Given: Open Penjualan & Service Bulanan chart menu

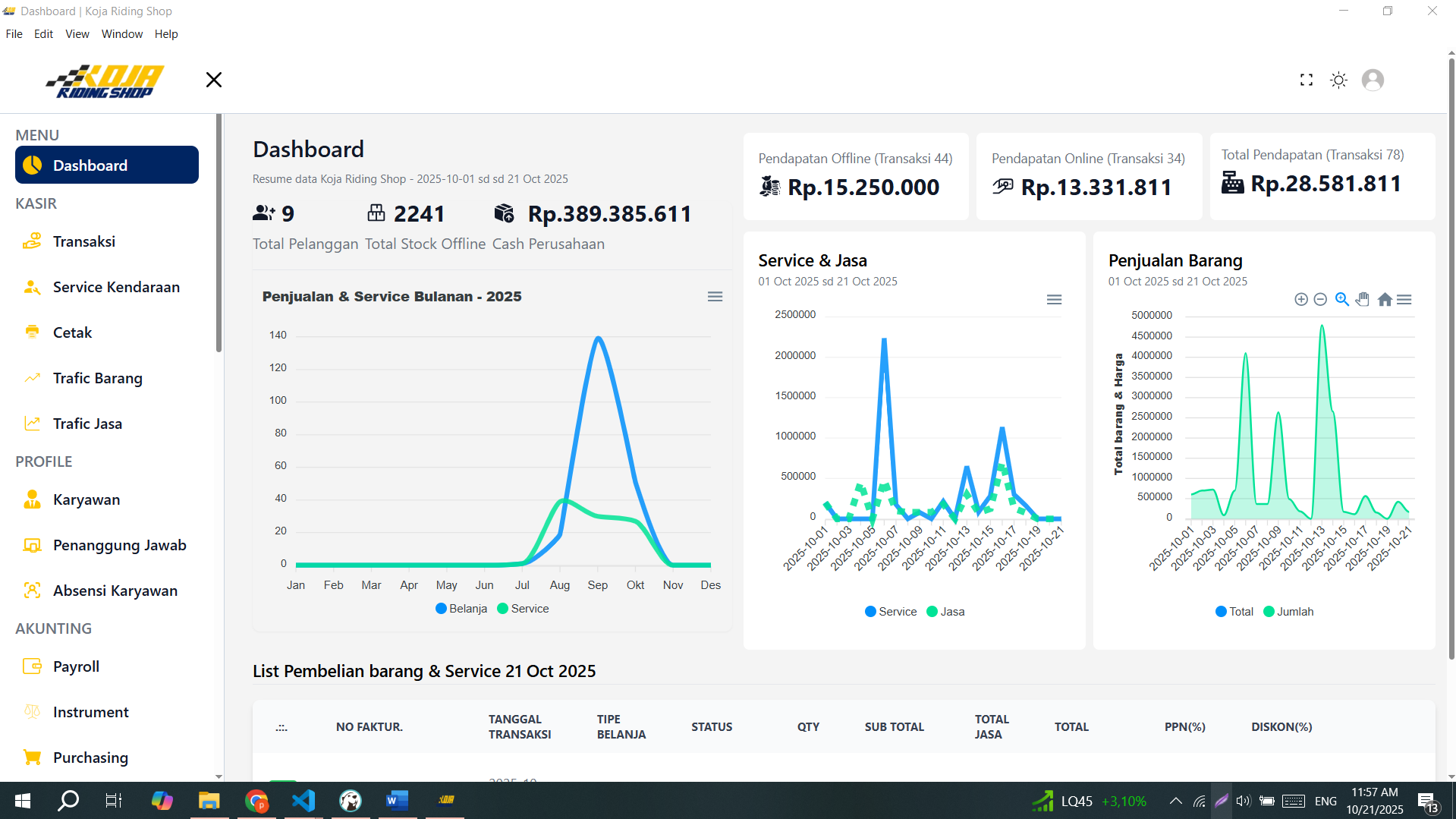Looking at the screenshot, I should click(715, 297).
